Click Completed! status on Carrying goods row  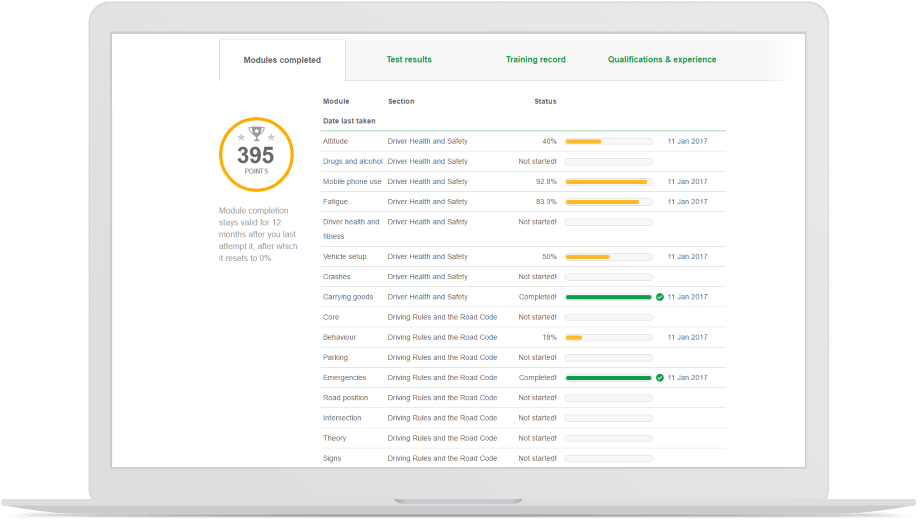tap(537, 297)
